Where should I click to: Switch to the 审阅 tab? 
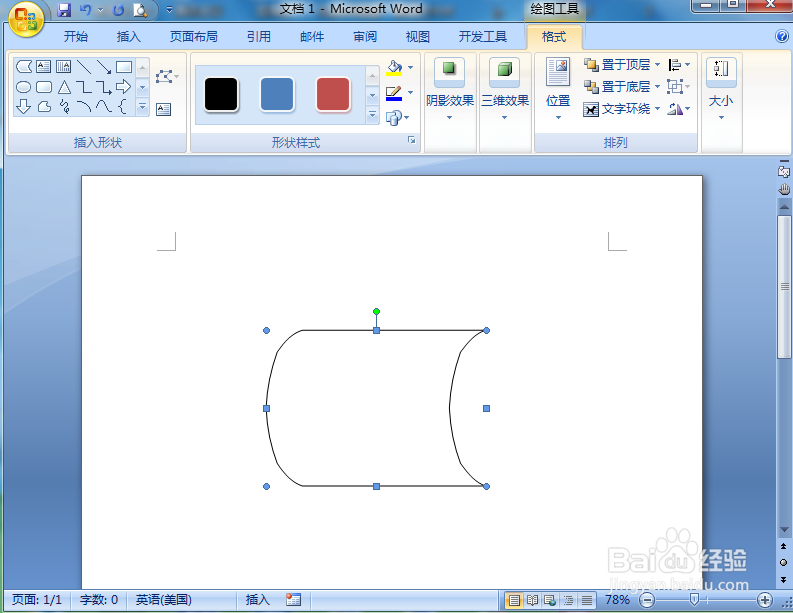[365, 36]
